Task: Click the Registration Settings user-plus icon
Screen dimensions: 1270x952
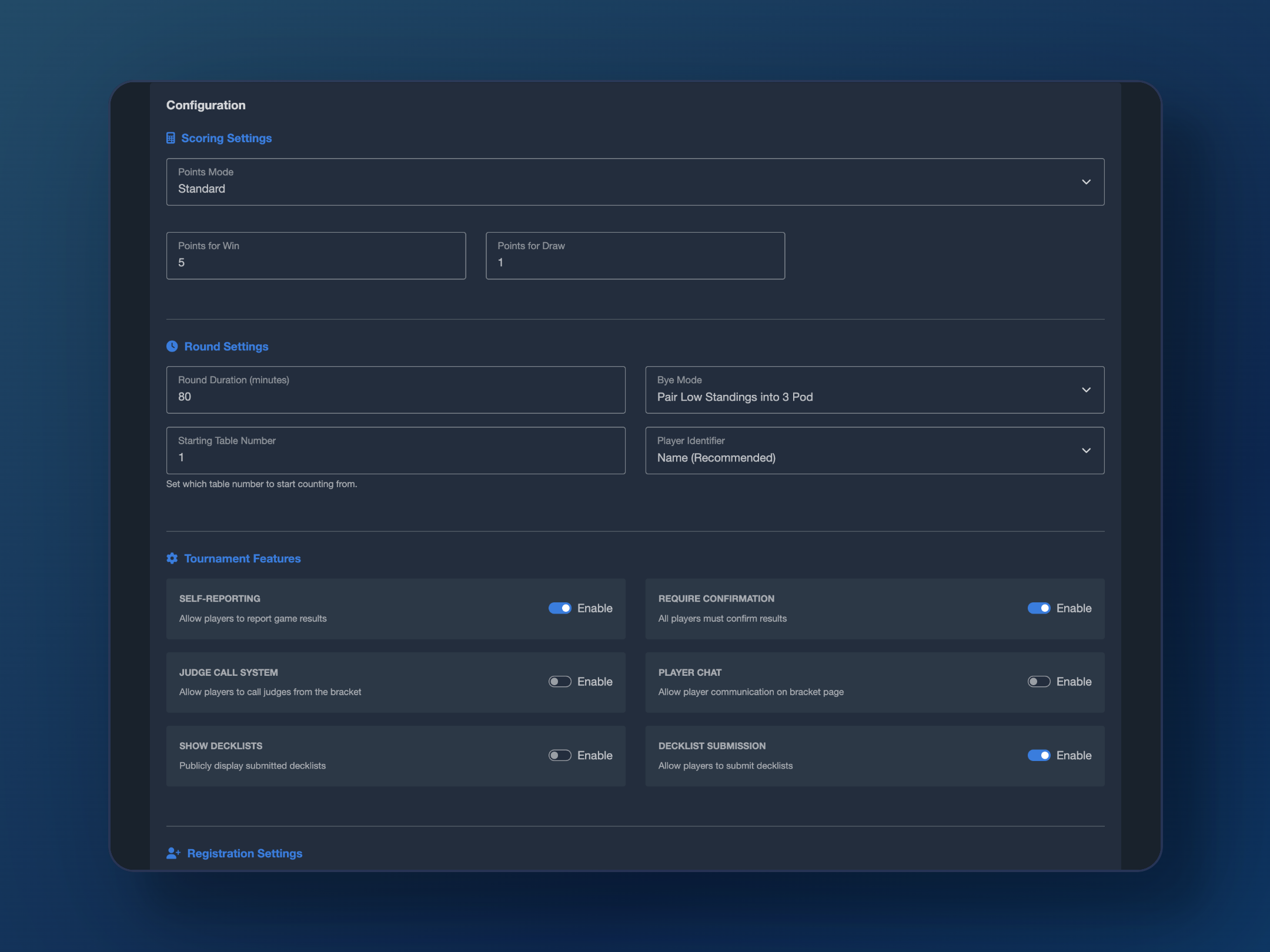Action: pyautogui.click(x=173, y=853)
